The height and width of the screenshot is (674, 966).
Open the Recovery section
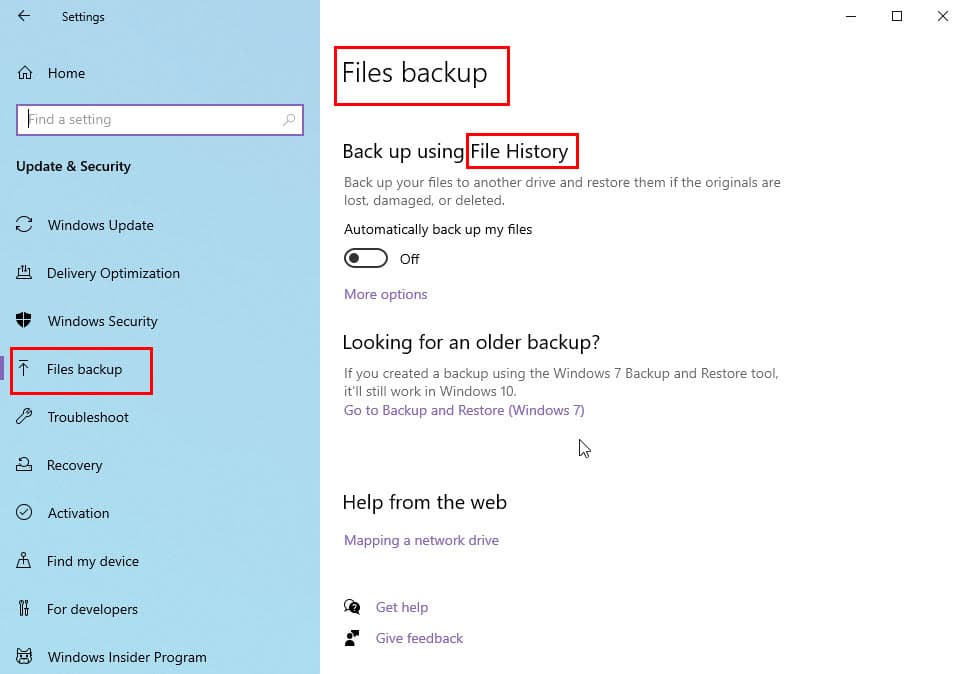(x=75, y=465)
